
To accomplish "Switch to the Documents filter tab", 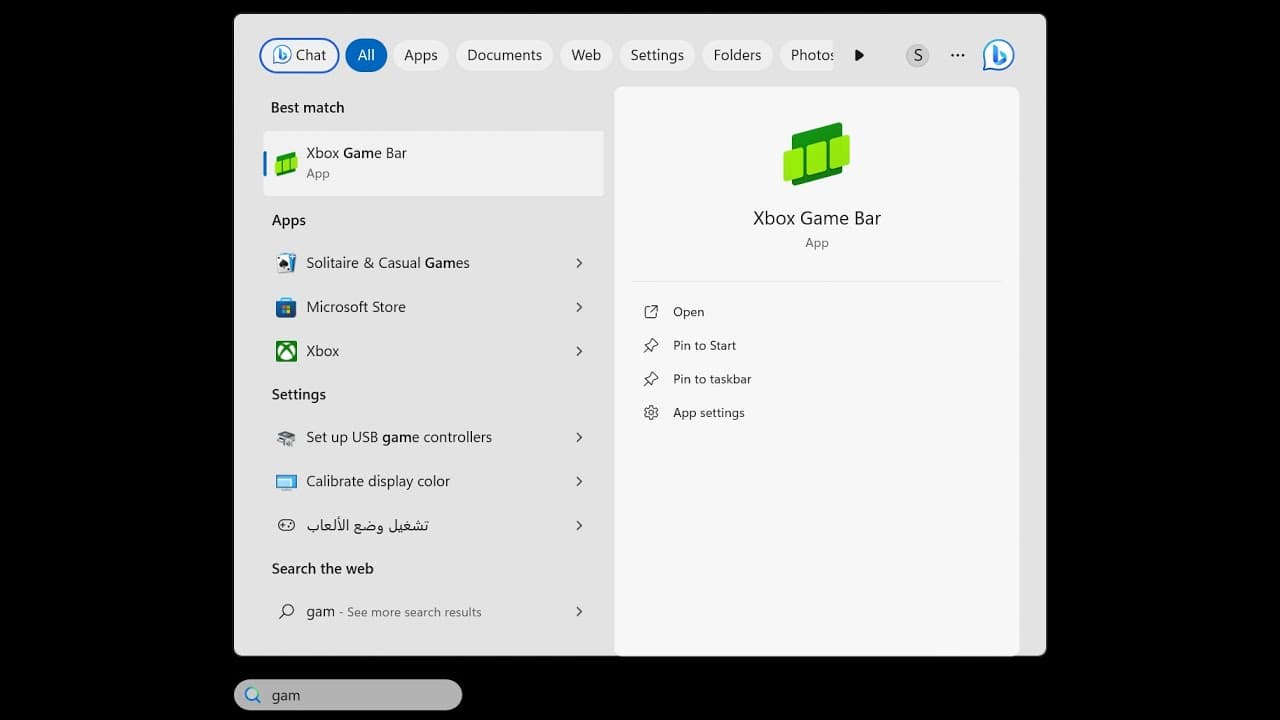I will [x=504, y=55].
